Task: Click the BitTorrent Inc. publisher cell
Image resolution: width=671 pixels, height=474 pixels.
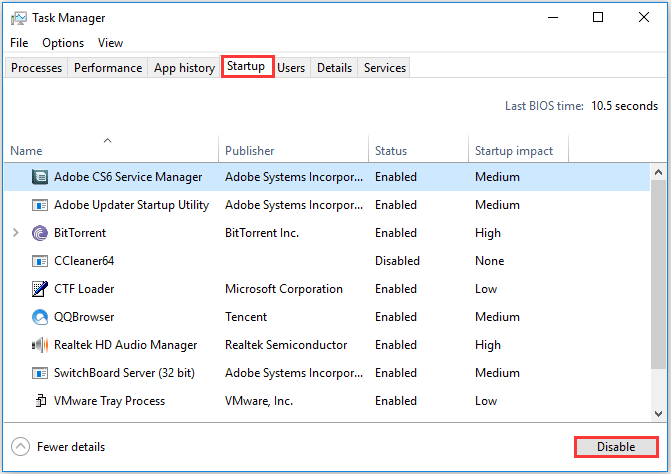Action: (262, 233)
